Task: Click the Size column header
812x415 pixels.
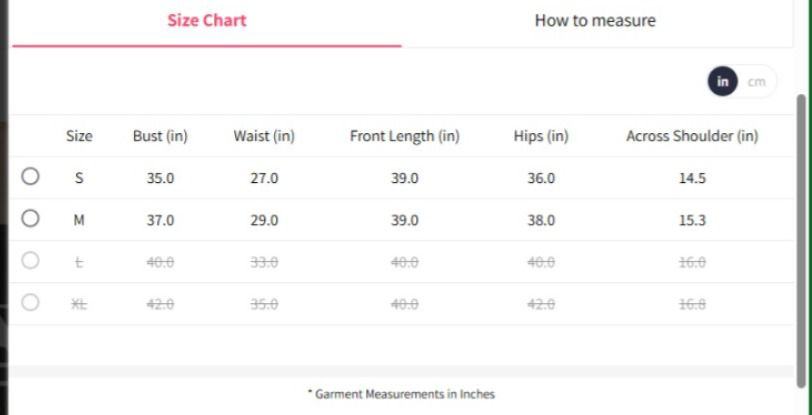Action: [x=79, y=136]
